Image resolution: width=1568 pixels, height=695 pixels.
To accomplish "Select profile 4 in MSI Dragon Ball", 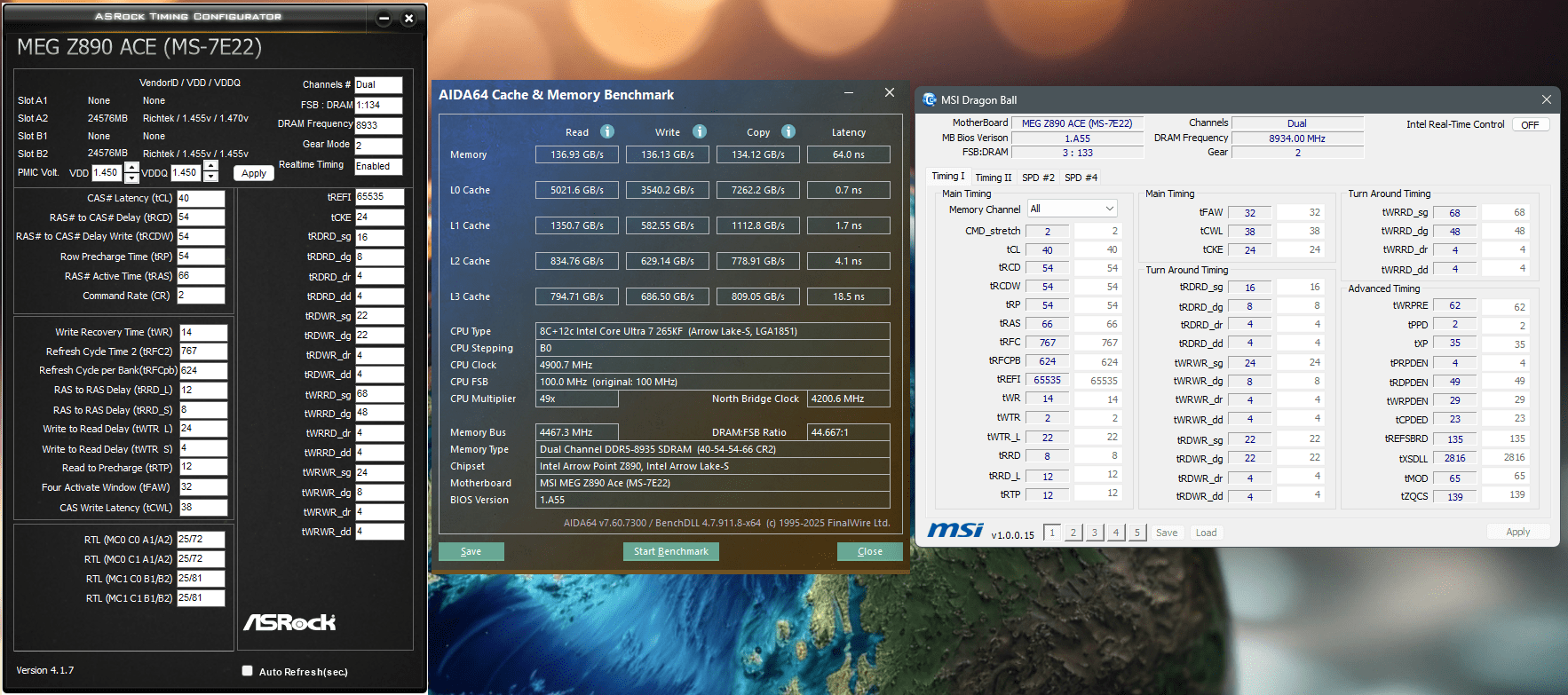I will pyautogui.click(x=1116, y=533).
